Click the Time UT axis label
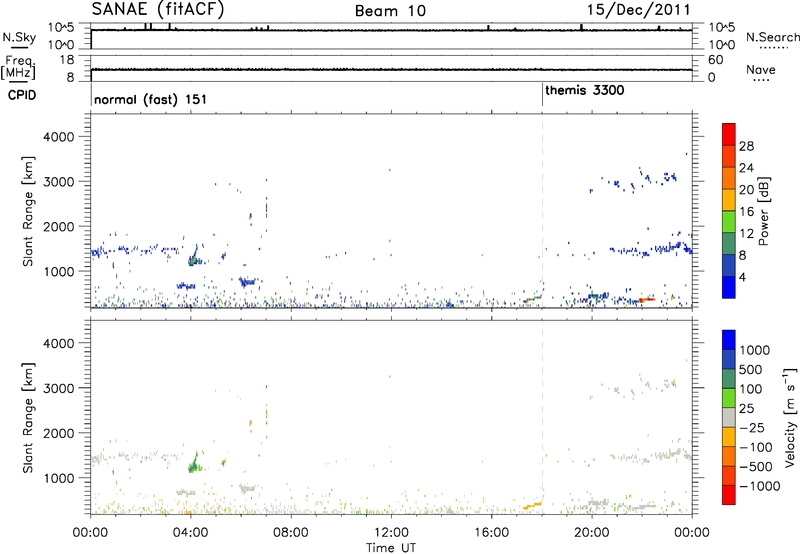 tap(391, 547)
